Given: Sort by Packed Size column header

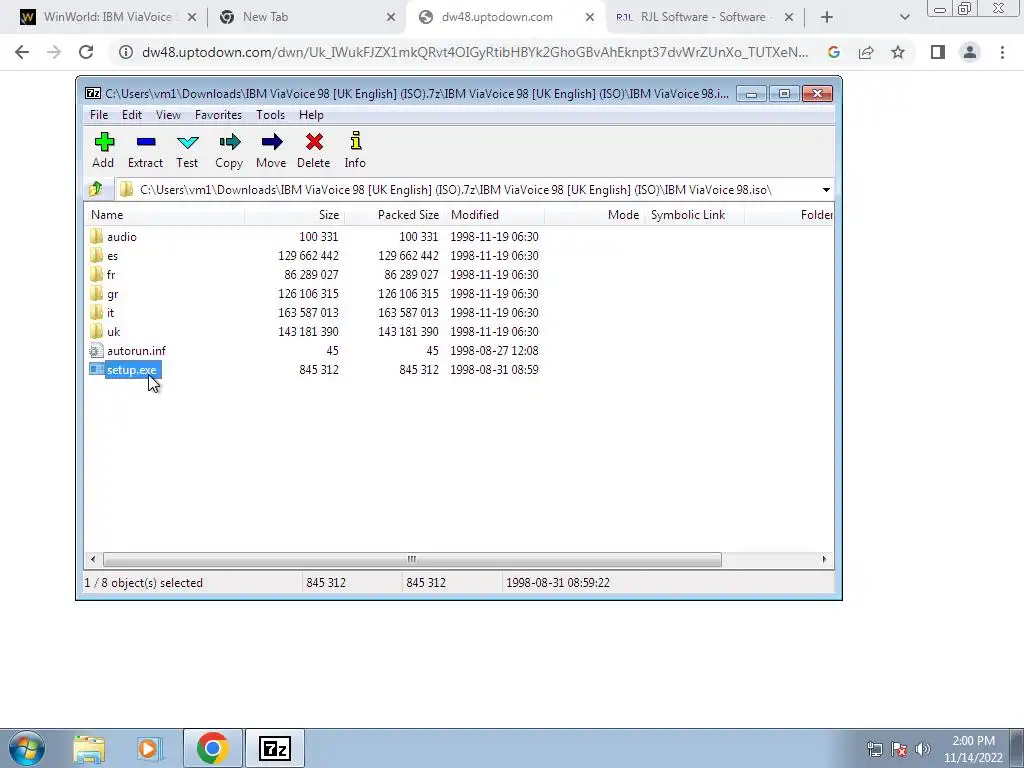Looking at the screenshot, I should tap(394, 215).
